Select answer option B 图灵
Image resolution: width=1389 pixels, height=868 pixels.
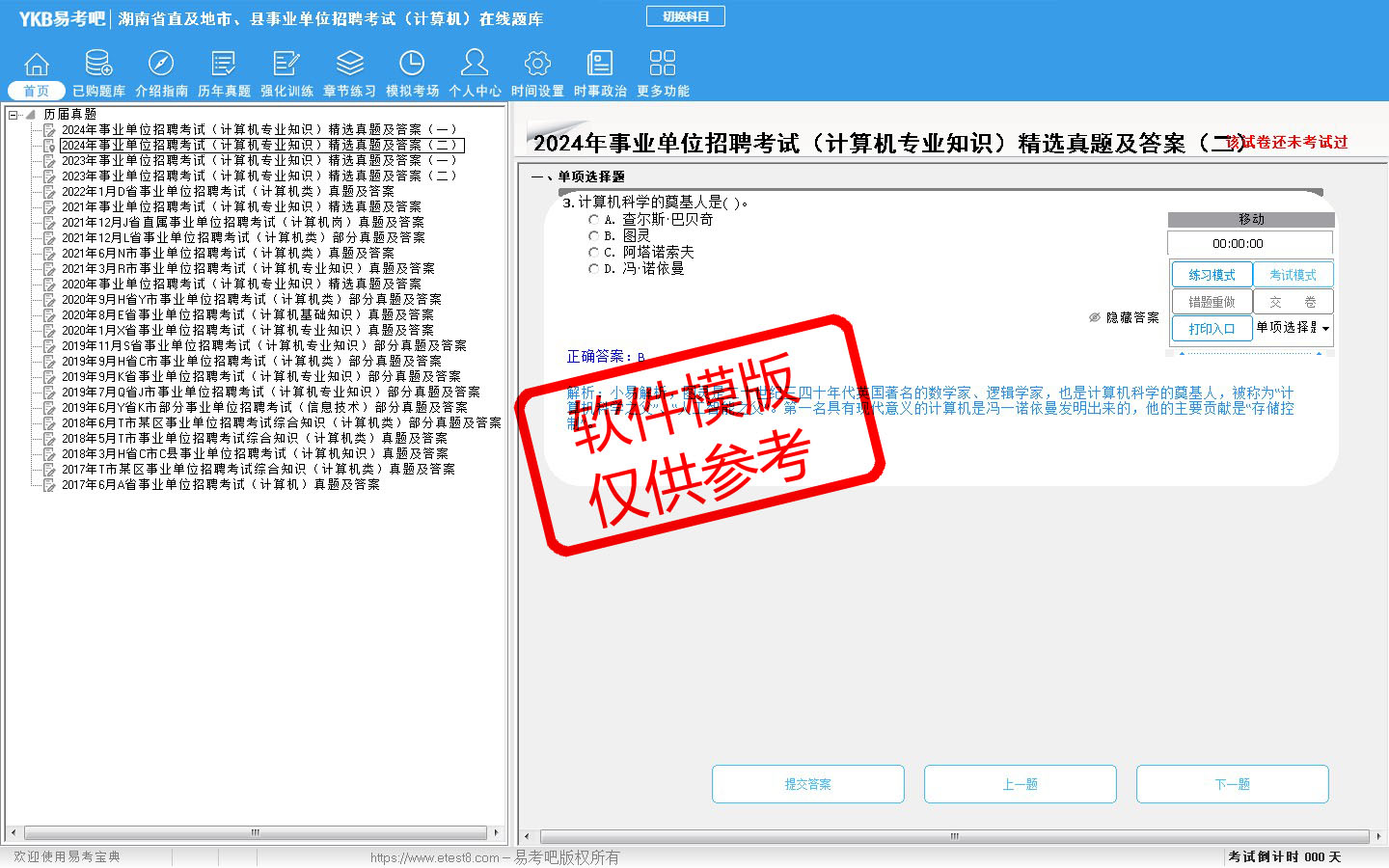[x=593, y=236]
